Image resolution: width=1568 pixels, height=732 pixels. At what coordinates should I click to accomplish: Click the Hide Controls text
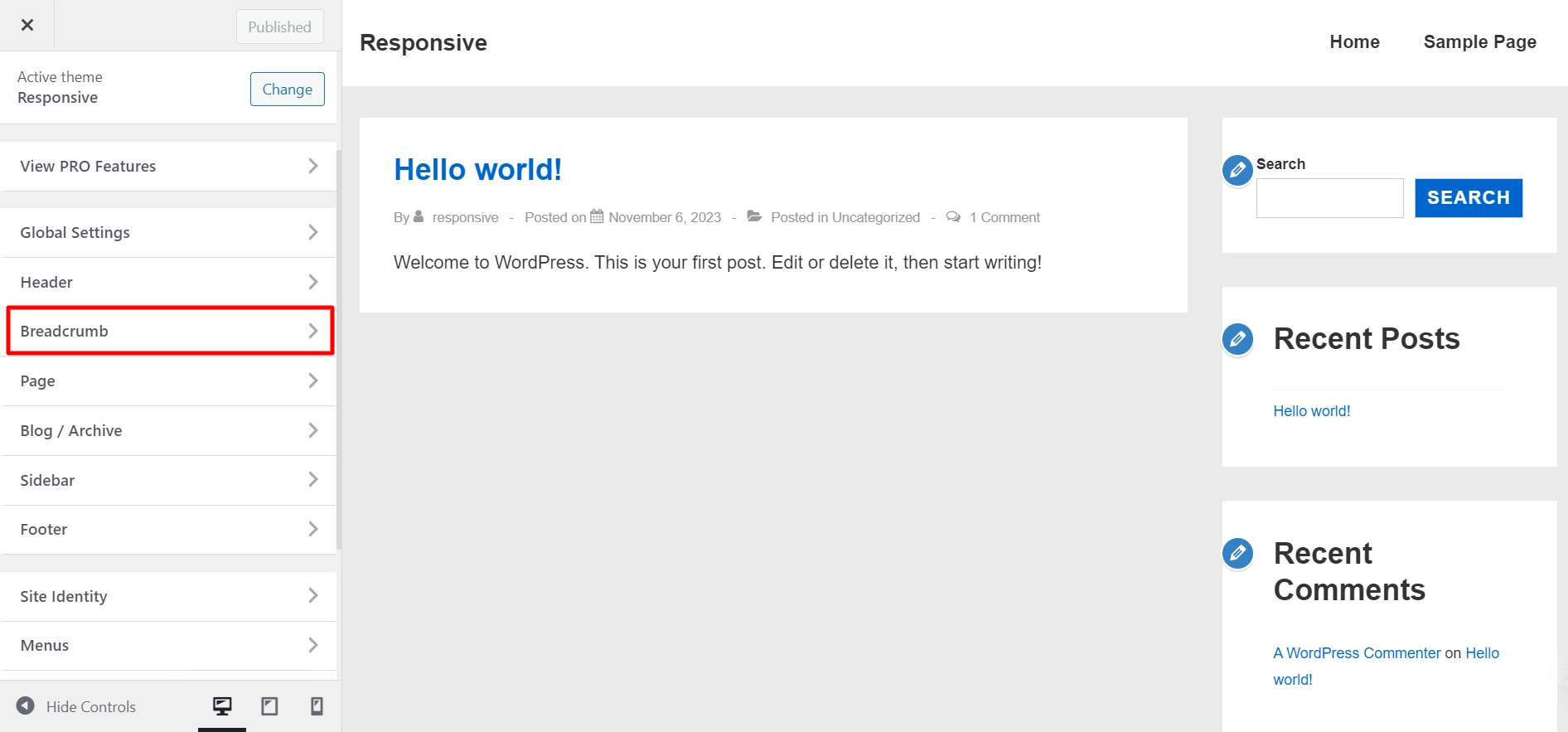point(91,706)
